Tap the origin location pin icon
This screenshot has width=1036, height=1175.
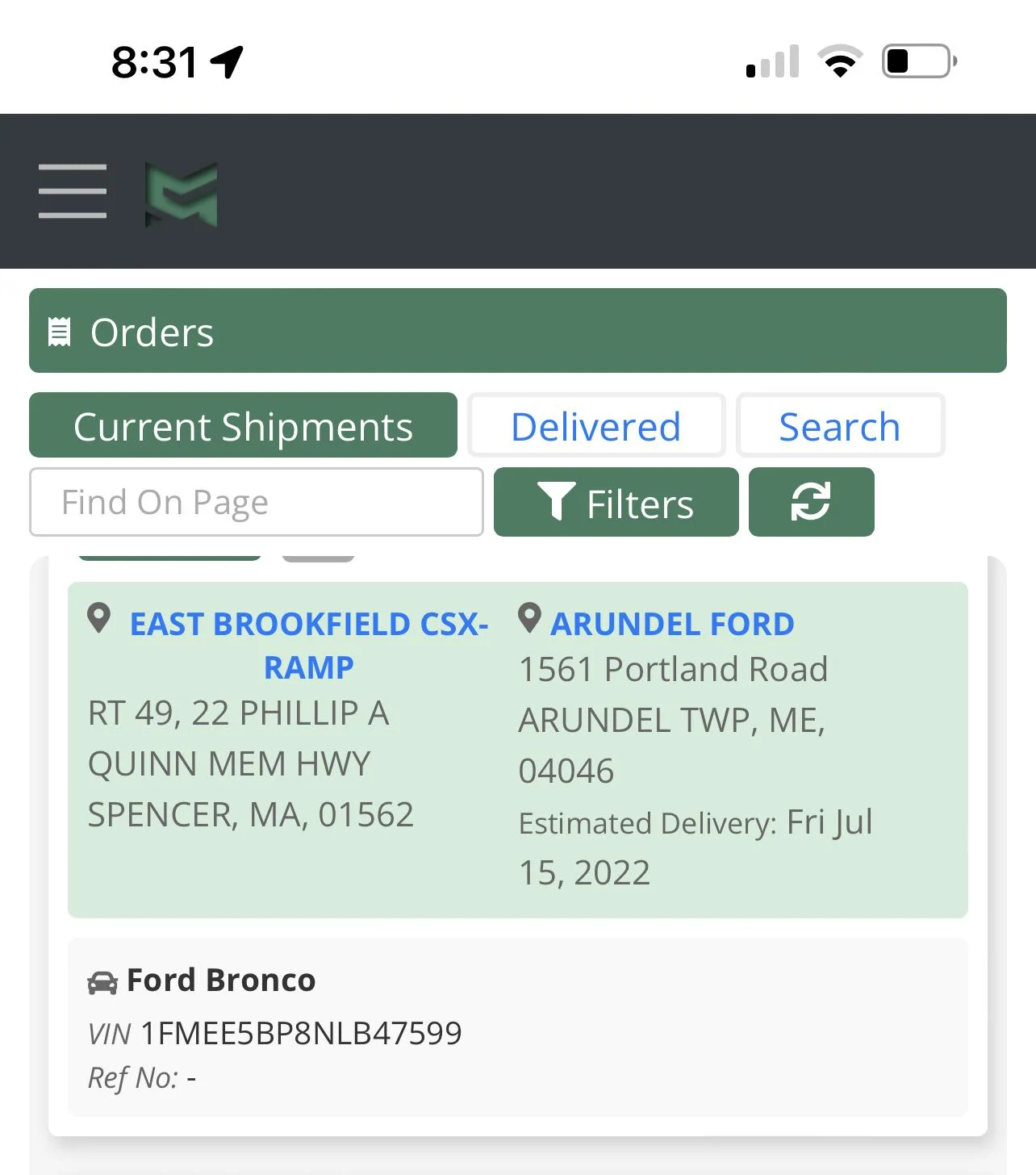[x=98, y=619]
